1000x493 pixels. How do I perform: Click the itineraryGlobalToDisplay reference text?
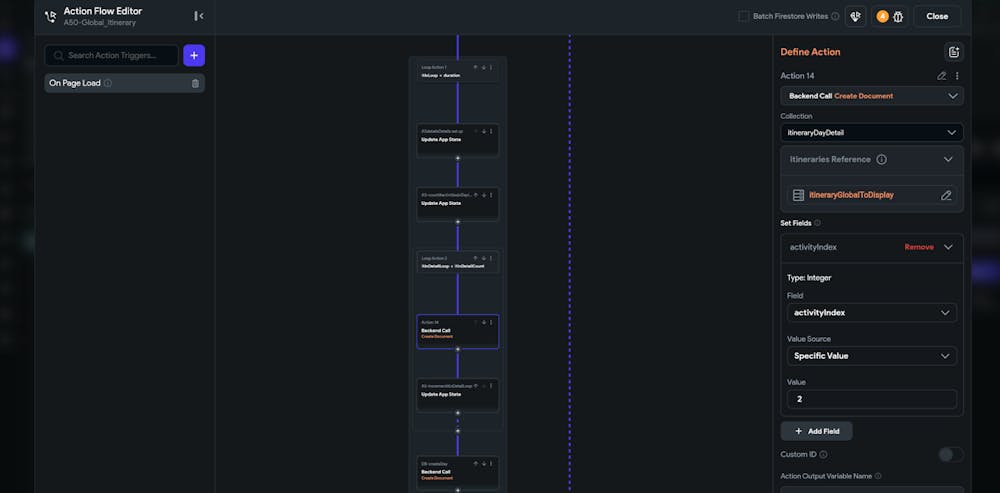point(851,195)
